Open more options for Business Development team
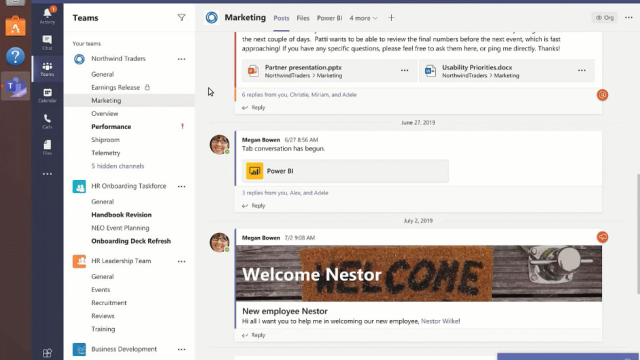This screenshot has width=640, height=360. (x=182, y=349)
